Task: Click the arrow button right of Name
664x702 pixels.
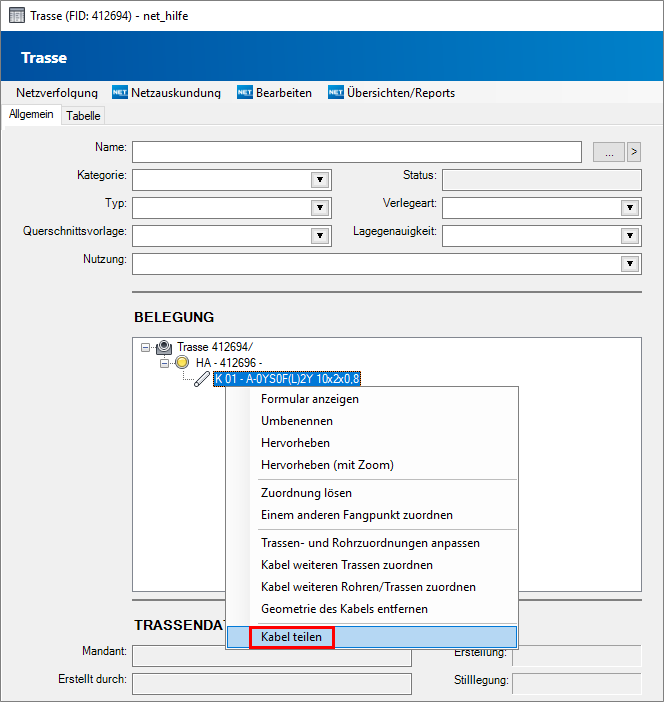Action: click(x=633, y=152)
